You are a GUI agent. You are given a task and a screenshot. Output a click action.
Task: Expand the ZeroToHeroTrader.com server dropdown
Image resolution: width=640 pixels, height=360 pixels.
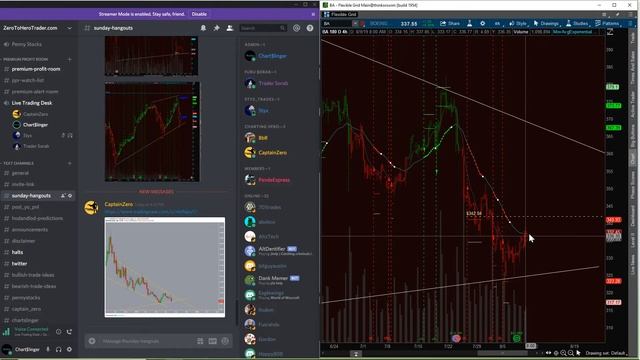coord(69,28)
